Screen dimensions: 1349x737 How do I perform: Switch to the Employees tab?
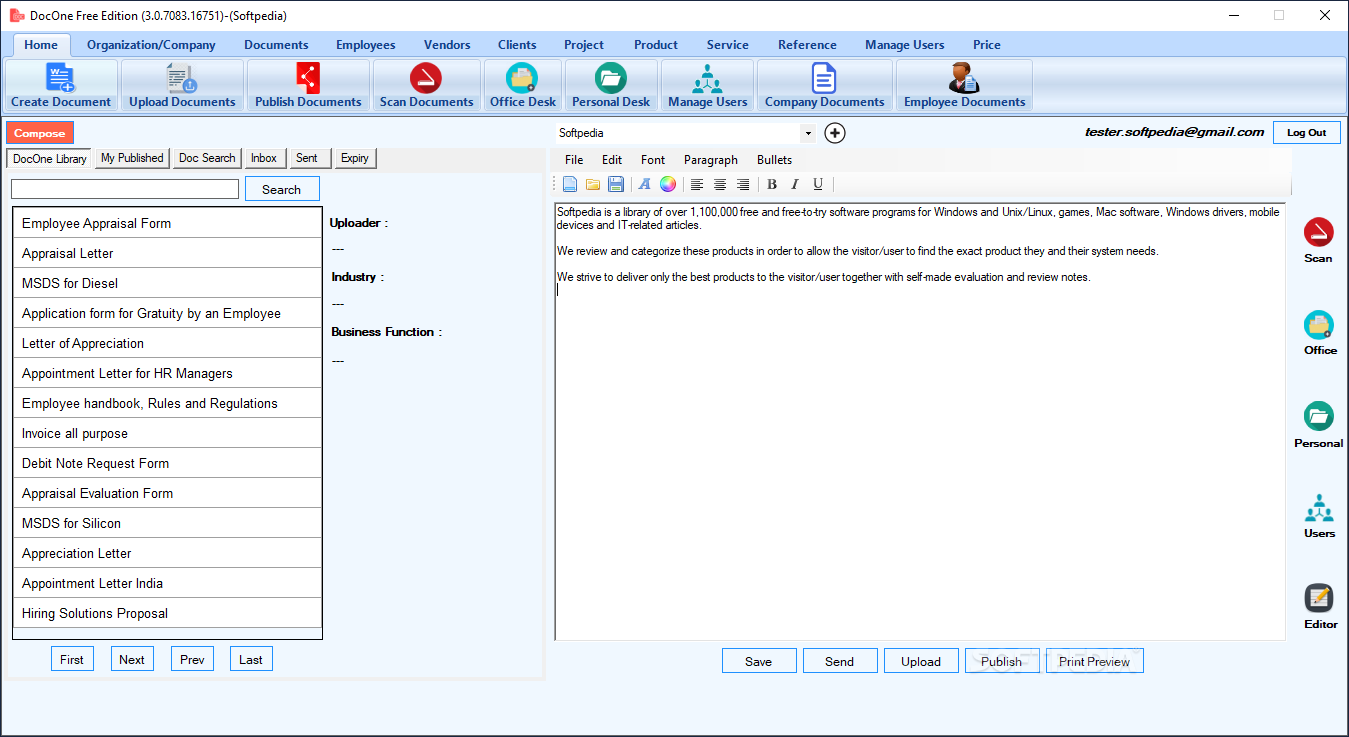tap(366, 45)
